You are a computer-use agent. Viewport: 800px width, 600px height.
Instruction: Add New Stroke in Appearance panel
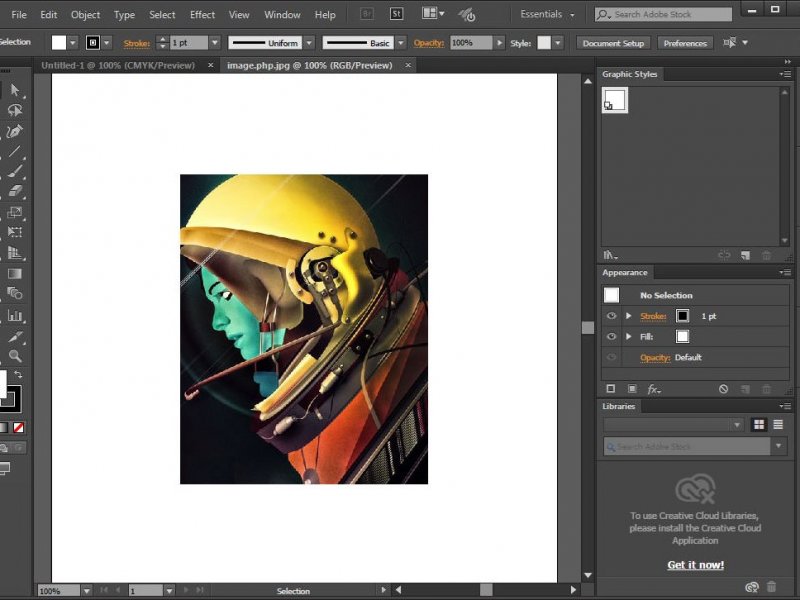(x=611, y=389)
